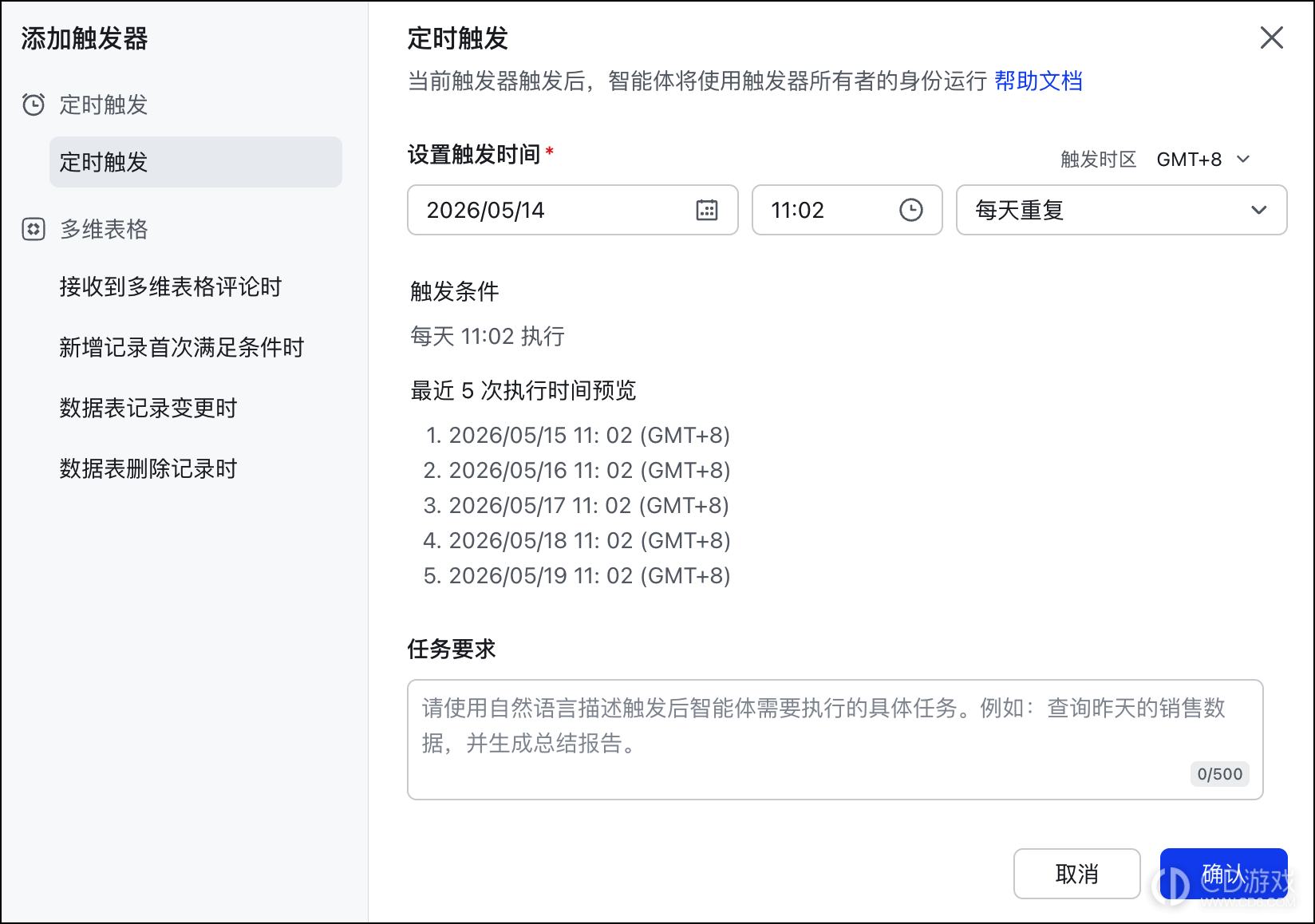
Task: Click the 取消 button
Action: click(x=1077, y=874)
